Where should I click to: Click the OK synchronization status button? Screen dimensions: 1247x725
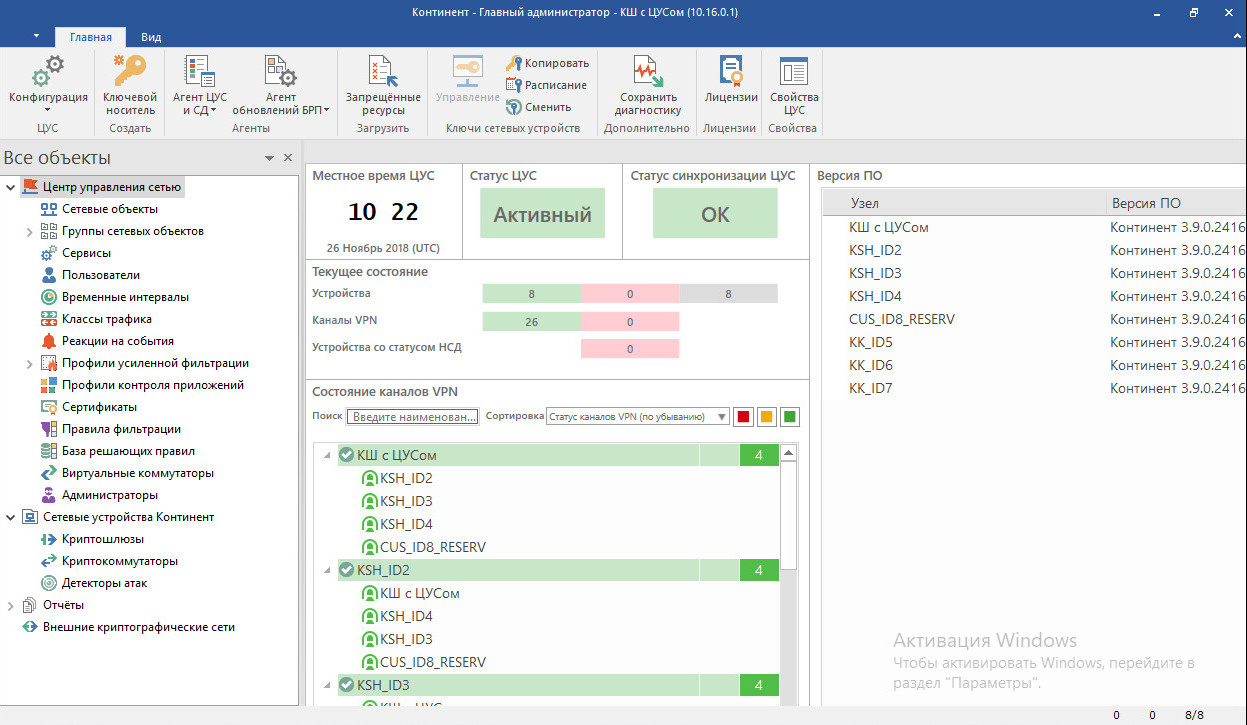click(x=715, y=214)
